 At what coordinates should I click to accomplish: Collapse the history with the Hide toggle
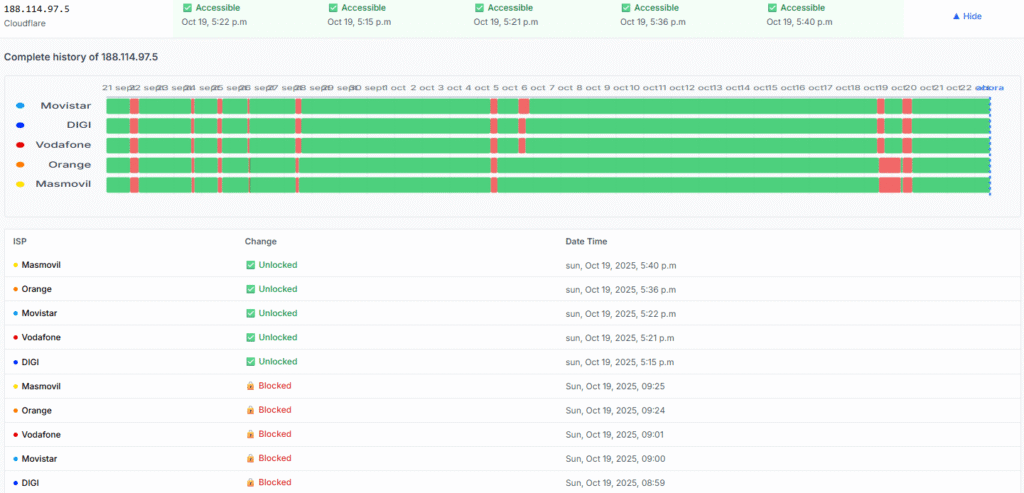(966, 16)
